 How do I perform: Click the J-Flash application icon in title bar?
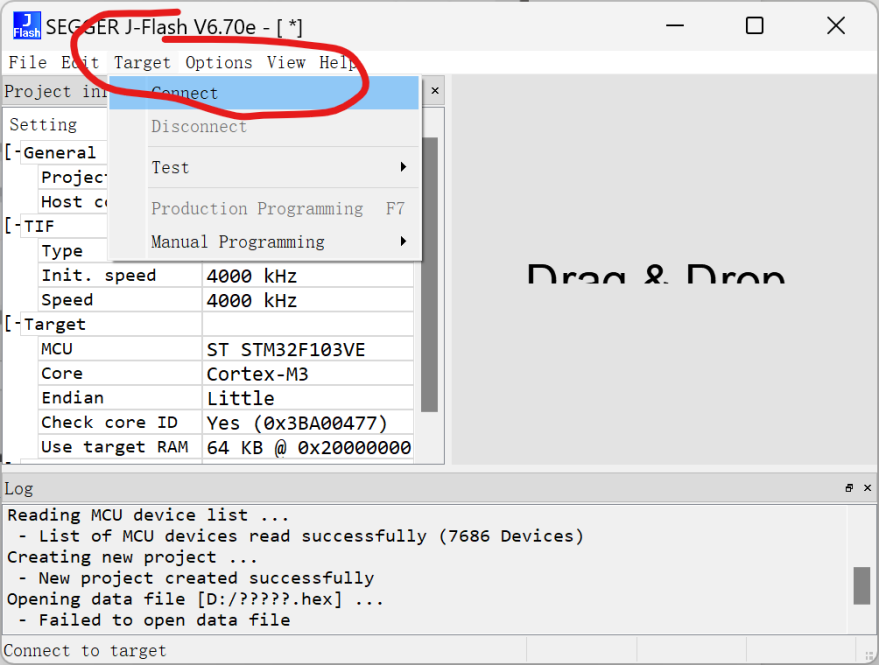pos(27,26)
